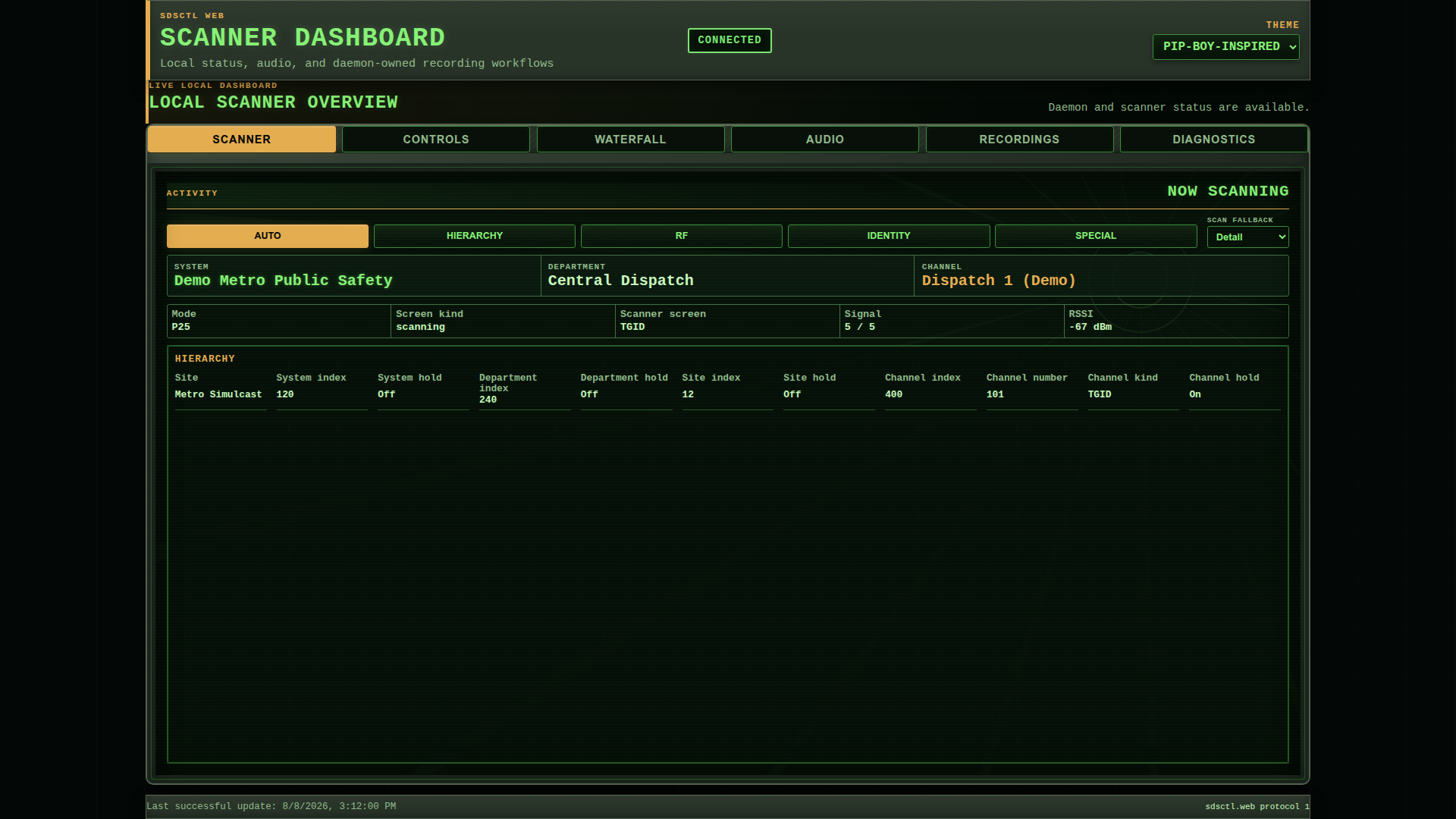Click the sdsctl.web protocol 1 footer text
This screenshot has width=1456, height=819.
(1257, 807)
